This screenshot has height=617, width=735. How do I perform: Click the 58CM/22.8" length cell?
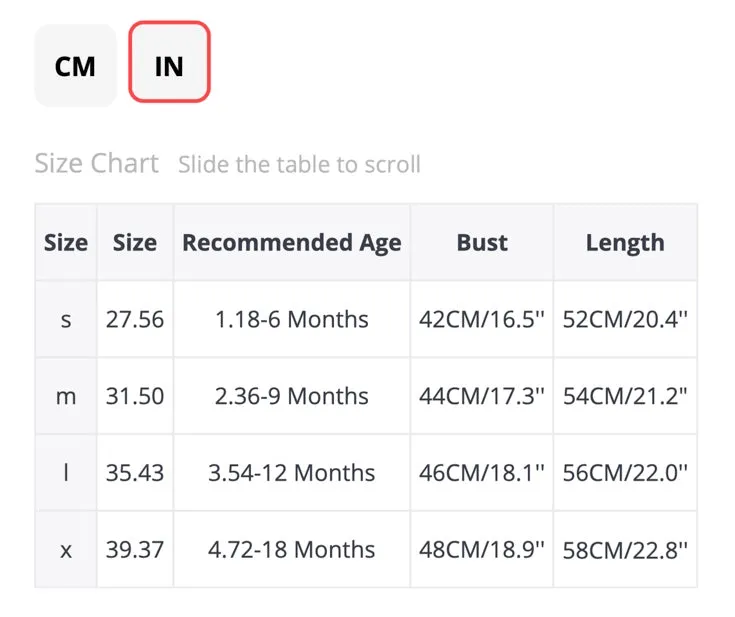[x=625, y=549]
